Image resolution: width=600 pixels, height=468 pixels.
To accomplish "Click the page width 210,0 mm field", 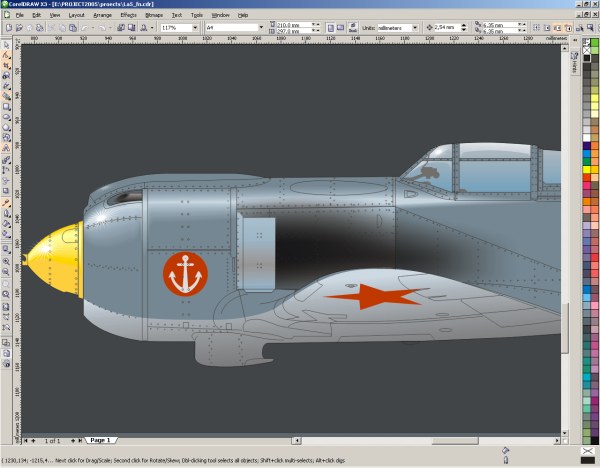I will click(293, 25).
